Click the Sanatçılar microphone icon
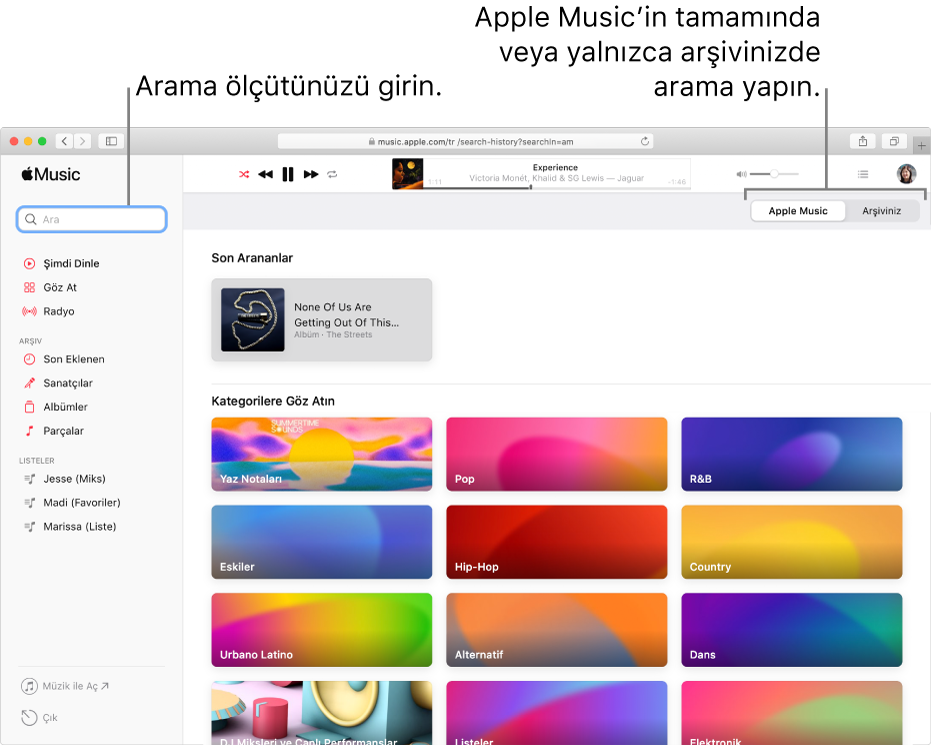This screenshot has width=931, height=745. pos(29,383)
